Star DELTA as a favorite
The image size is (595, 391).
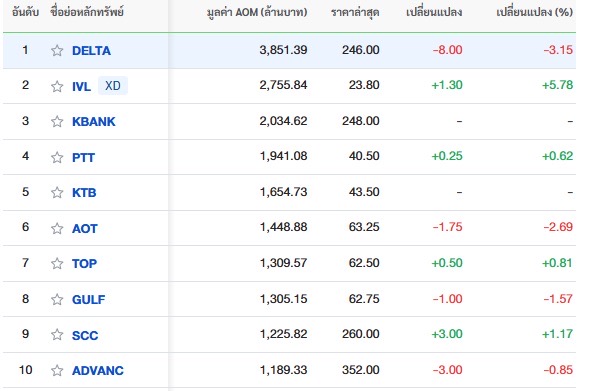[57, 50]
